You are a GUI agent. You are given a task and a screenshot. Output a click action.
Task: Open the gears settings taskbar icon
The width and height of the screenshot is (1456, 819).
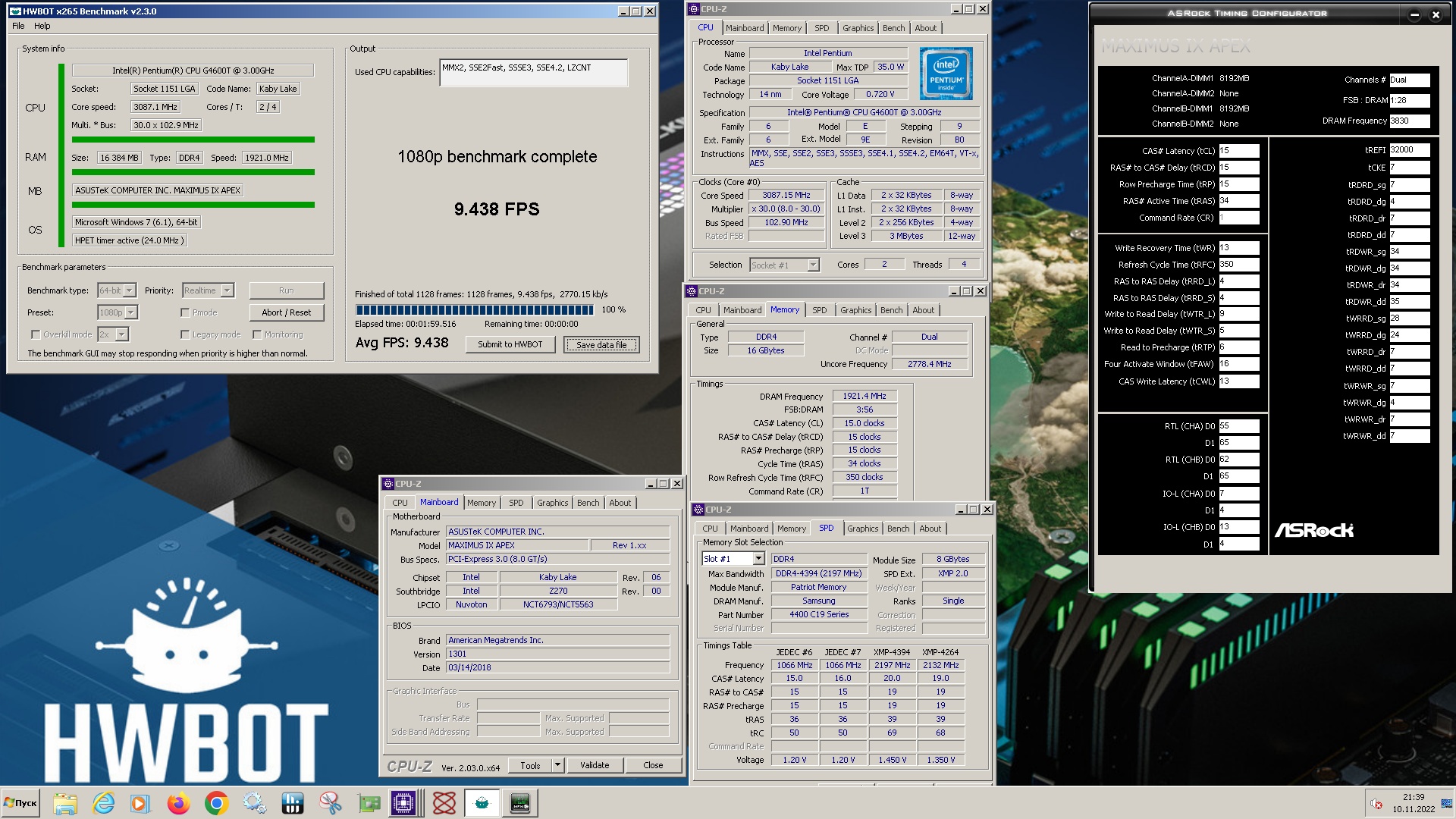click(x=255, y=803)
